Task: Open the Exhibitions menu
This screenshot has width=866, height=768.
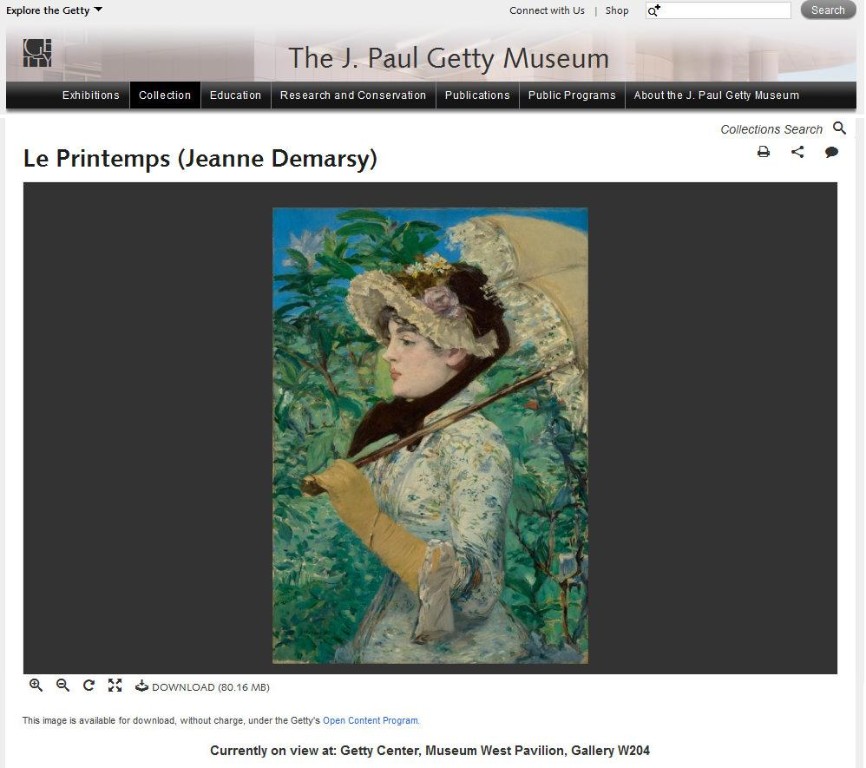Action: tap(91, 95)
